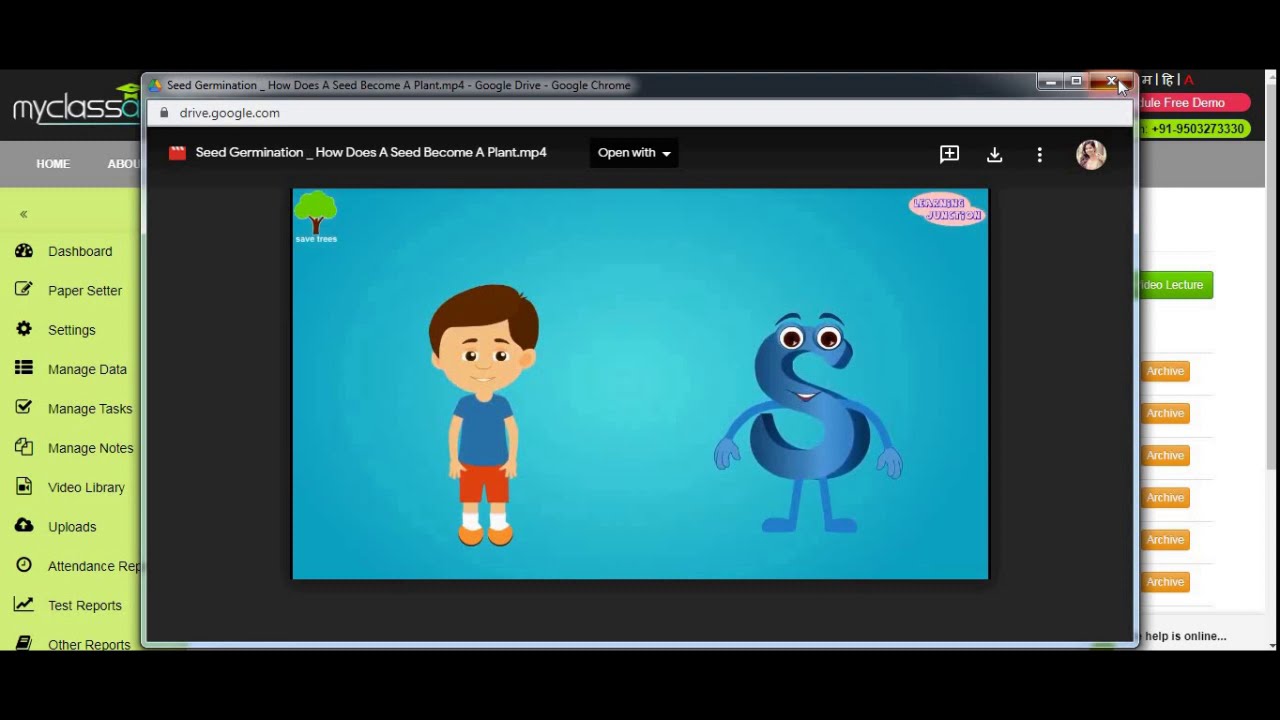Click the Google account profile avatar
The width and height of the screenshot is (1280, 720).
coord(1091,154)
